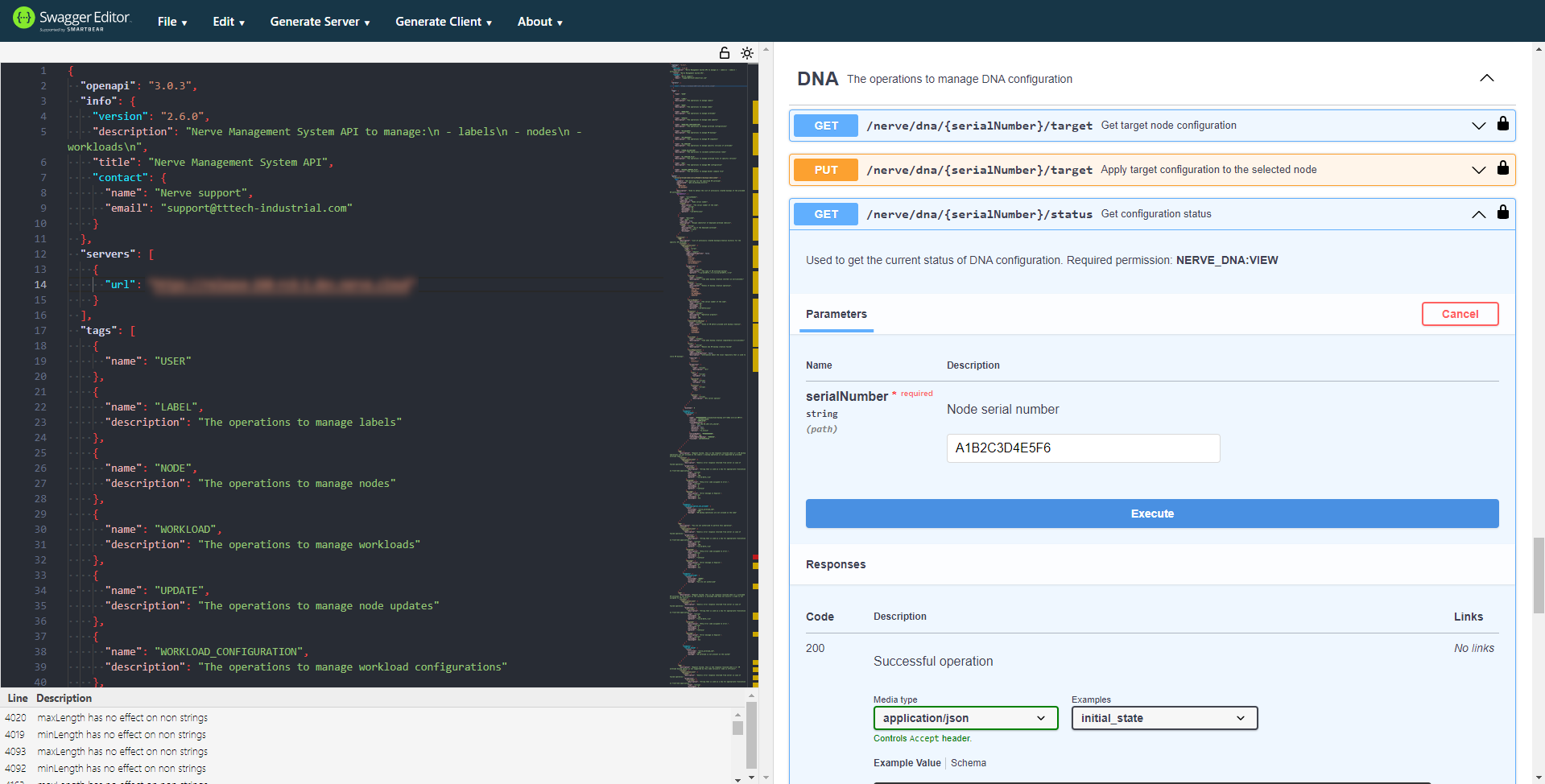Switch the editor theme with the sun icon
The width and height of the screenshot is (1545, 784).
747,53
